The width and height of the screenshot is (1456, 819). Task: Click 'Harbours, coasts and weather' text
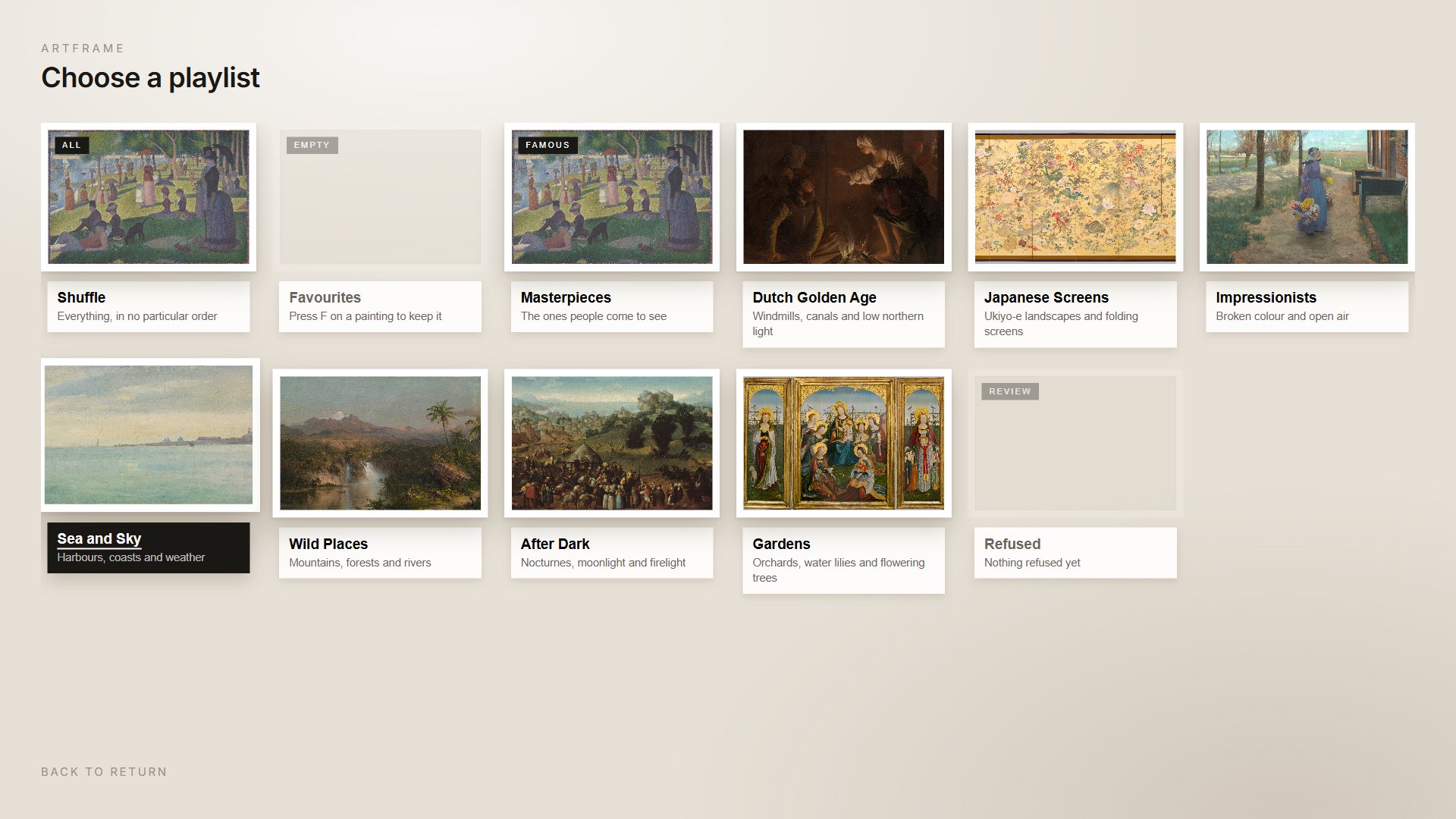tap(131, 557)
